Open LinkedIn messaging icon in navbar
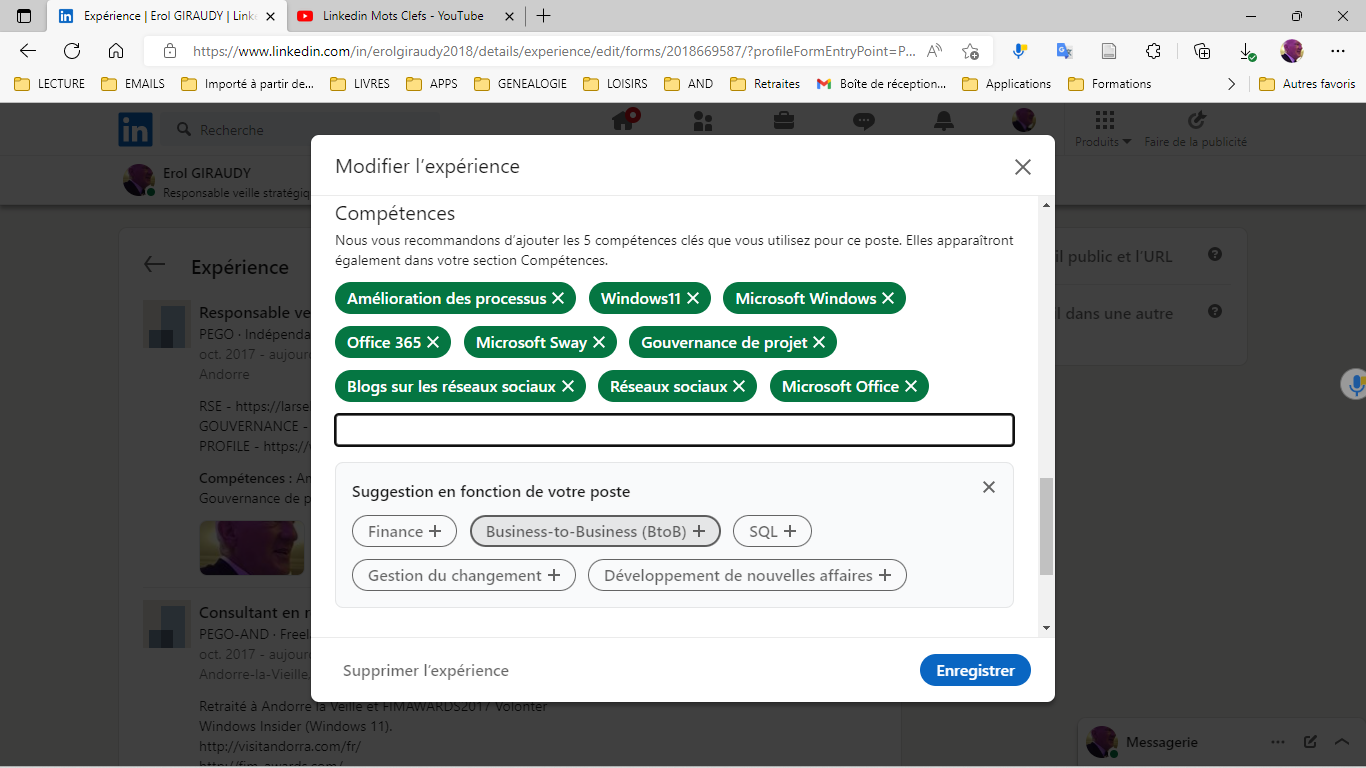 pyautogui.click(x=864, y=122)
